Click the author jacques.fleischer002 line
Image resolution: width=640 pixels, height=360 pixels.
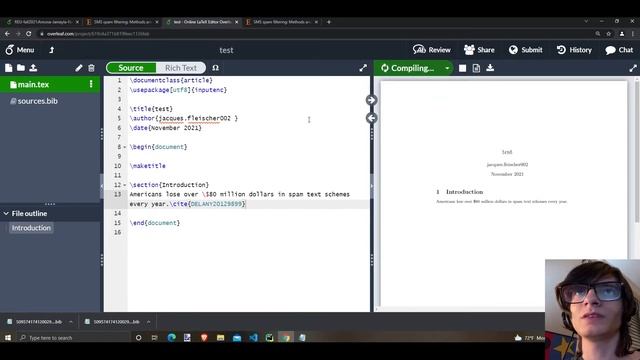point(184,118)
